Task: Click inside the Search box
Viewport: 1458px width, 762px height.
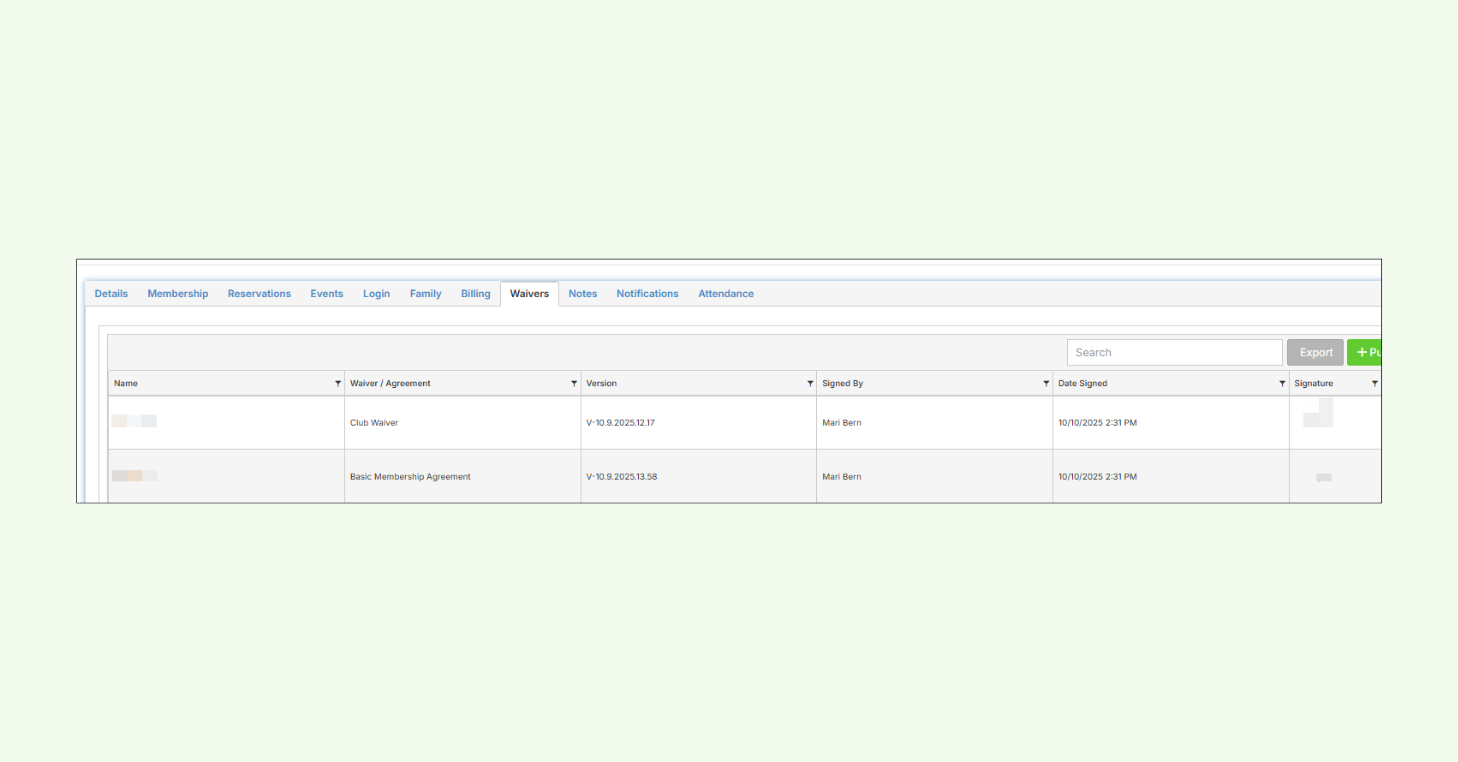Action: coord(1174,352)
